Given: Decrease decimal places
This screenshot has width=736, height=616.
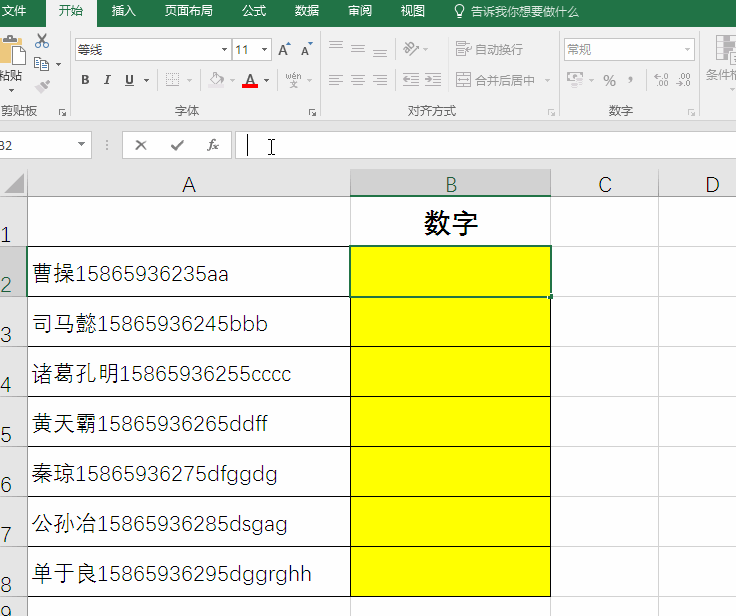Looking at the screenshot, I should tap(683, 80).
